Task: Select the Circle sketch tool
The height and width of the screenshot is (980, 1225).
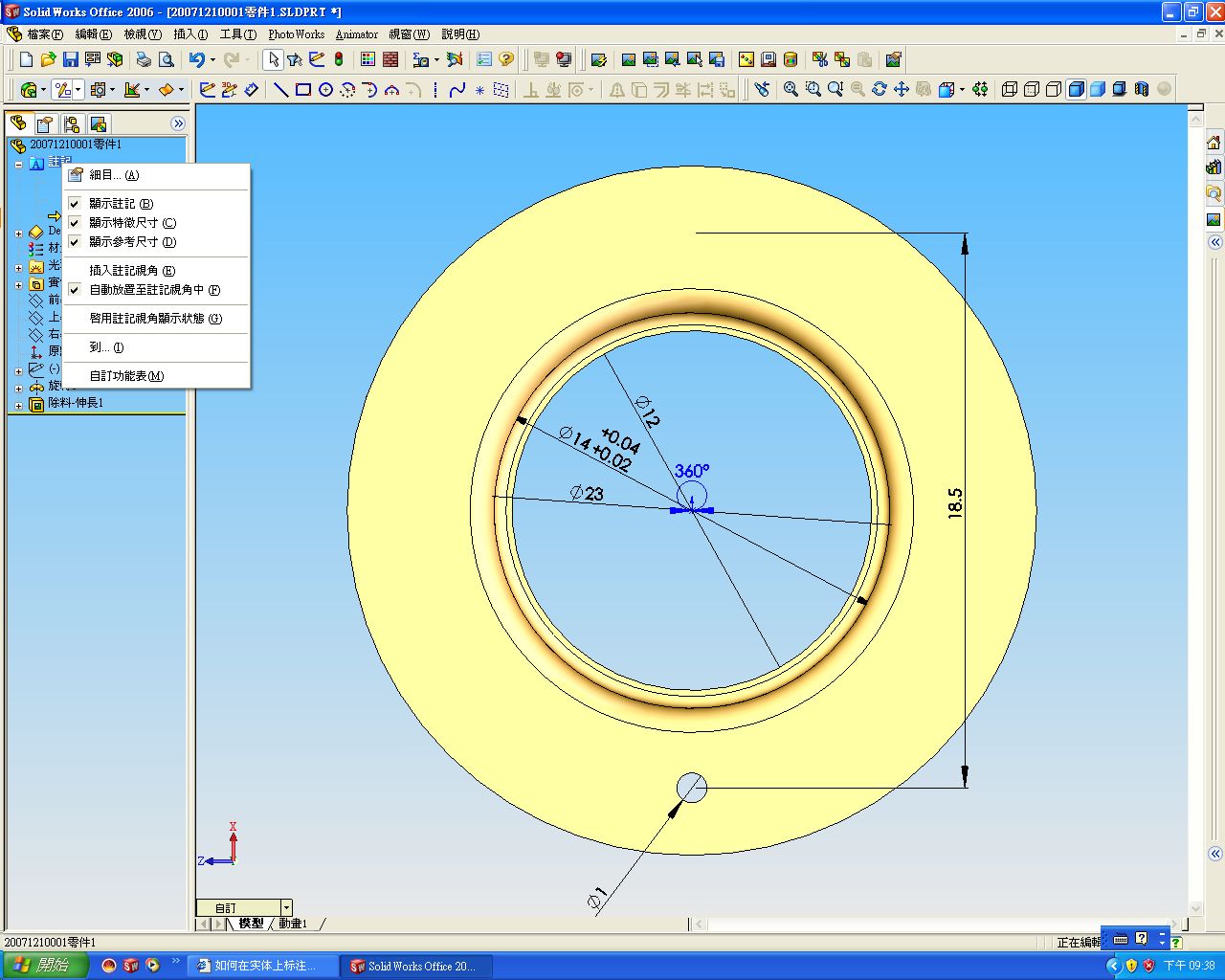Action: (x=325, y=89)
